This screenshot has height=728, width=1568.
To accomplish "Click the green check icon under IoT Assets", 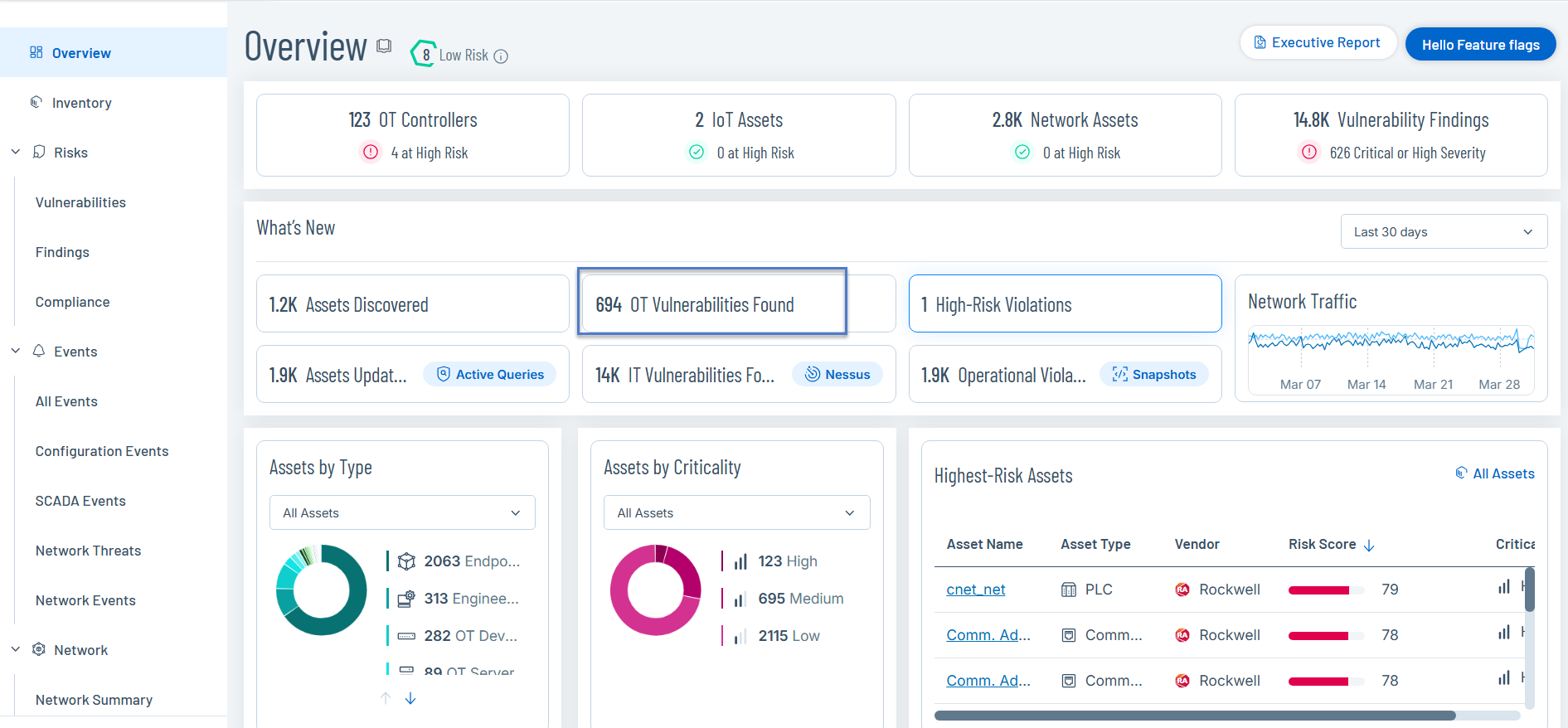I will pyautogui.click(x=697, y=153).
